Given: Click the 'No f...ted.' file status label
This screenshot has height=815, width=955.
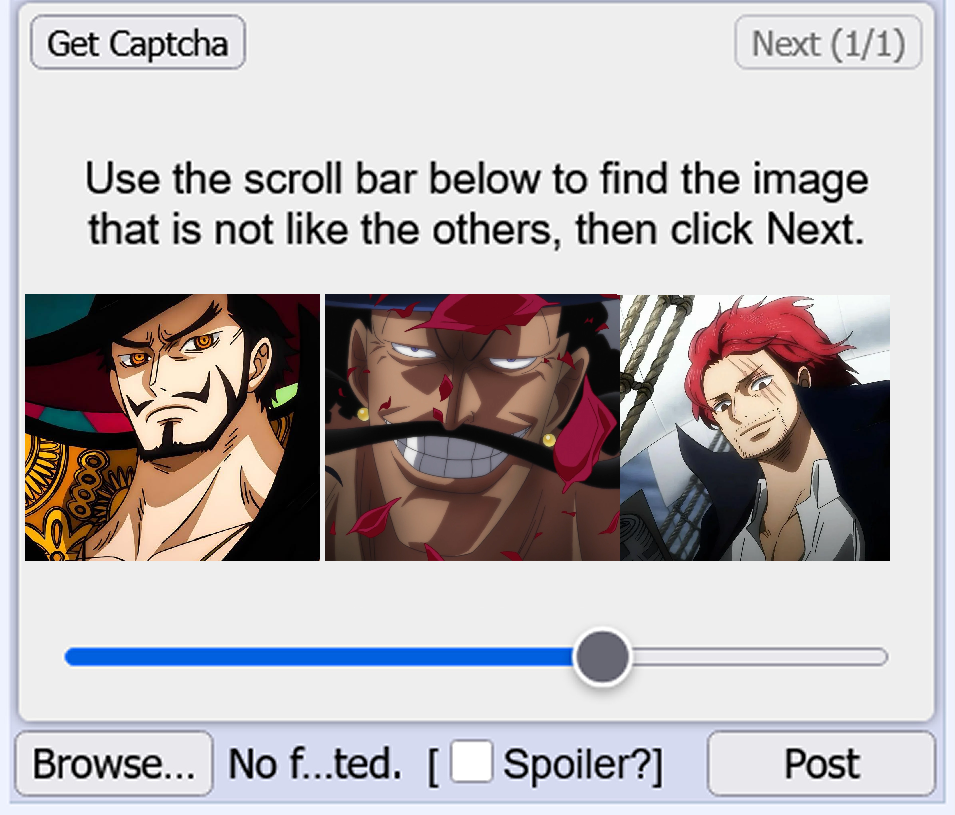Looking at the screenshot, I should [x=315, y=764].
